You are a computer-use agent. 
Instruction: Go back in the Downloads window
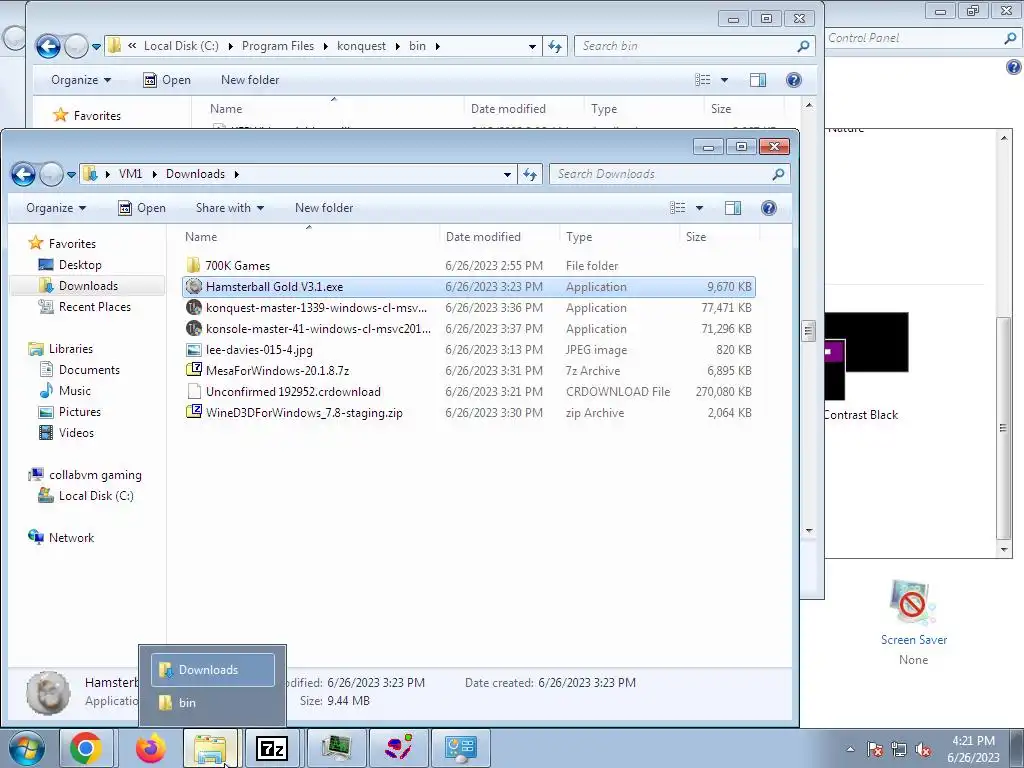click(24, 174)
